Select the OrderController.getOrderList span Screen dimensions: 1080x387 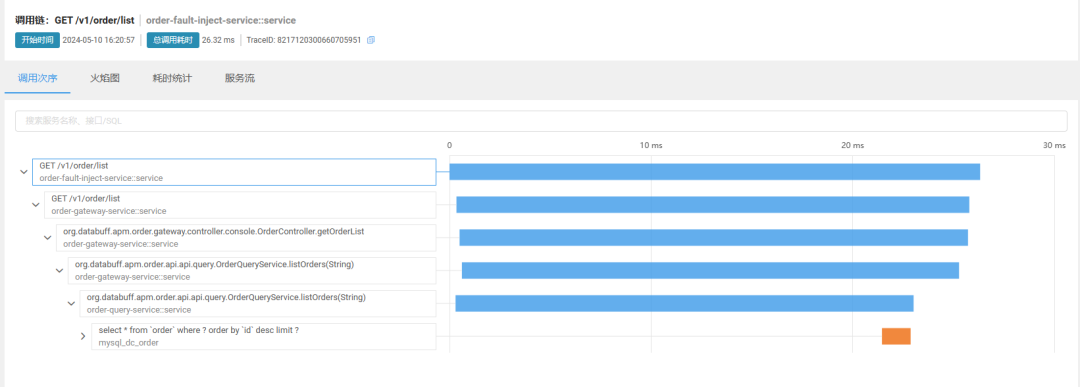tap(246, 238)
